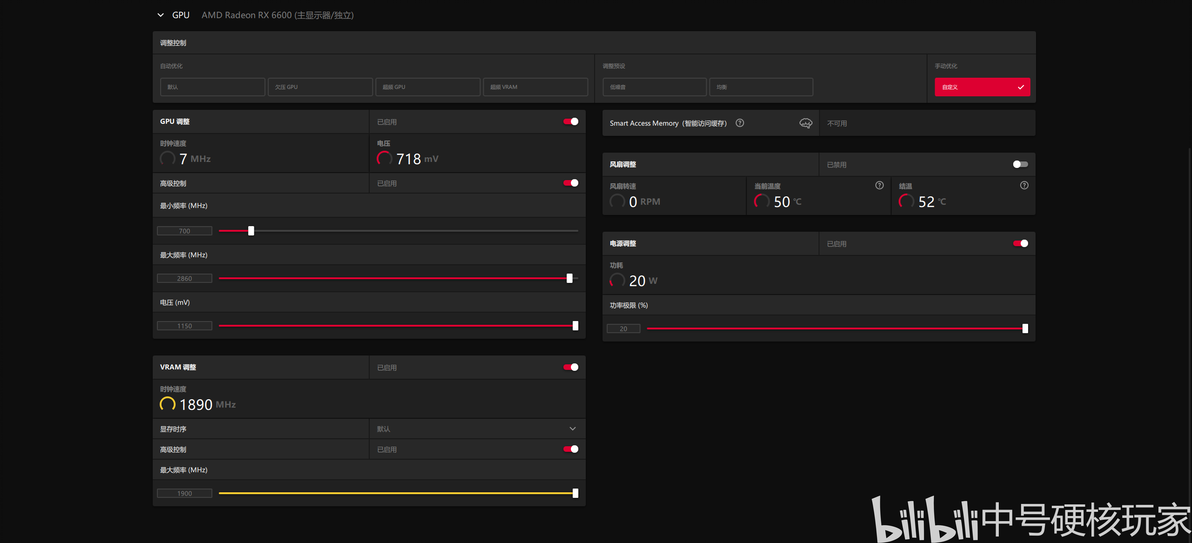Click the 1900 VRAM frequency field

(185, 493)
